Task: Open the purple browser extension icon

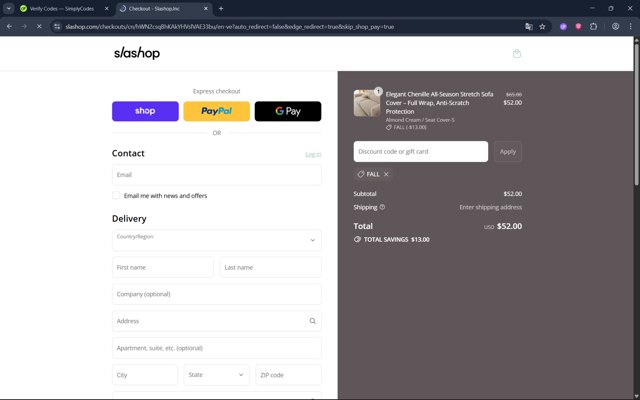Action: pyautogui.click(x=563, y=27)
